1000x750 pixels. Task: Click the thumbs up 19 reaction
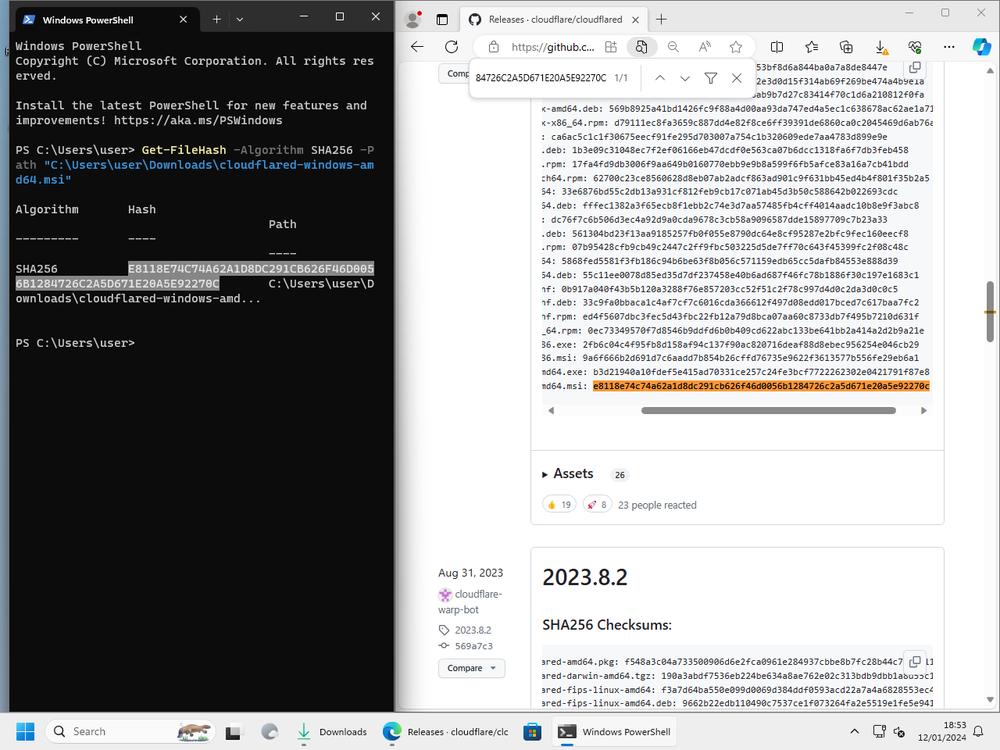point(559,504)
